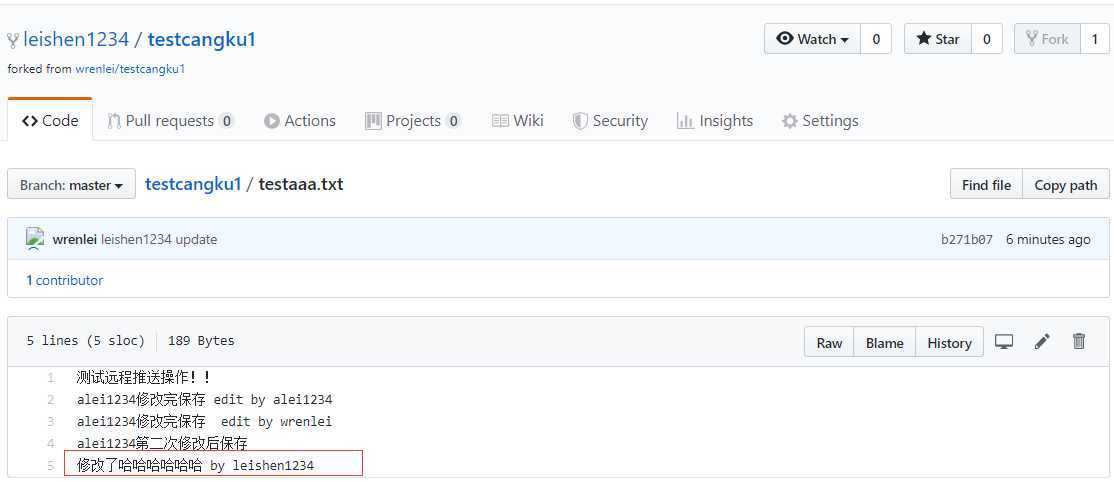Click the line ending 'edit by alei1234'
This screenshot has width=1114, height=482.
tap(205, 400)
